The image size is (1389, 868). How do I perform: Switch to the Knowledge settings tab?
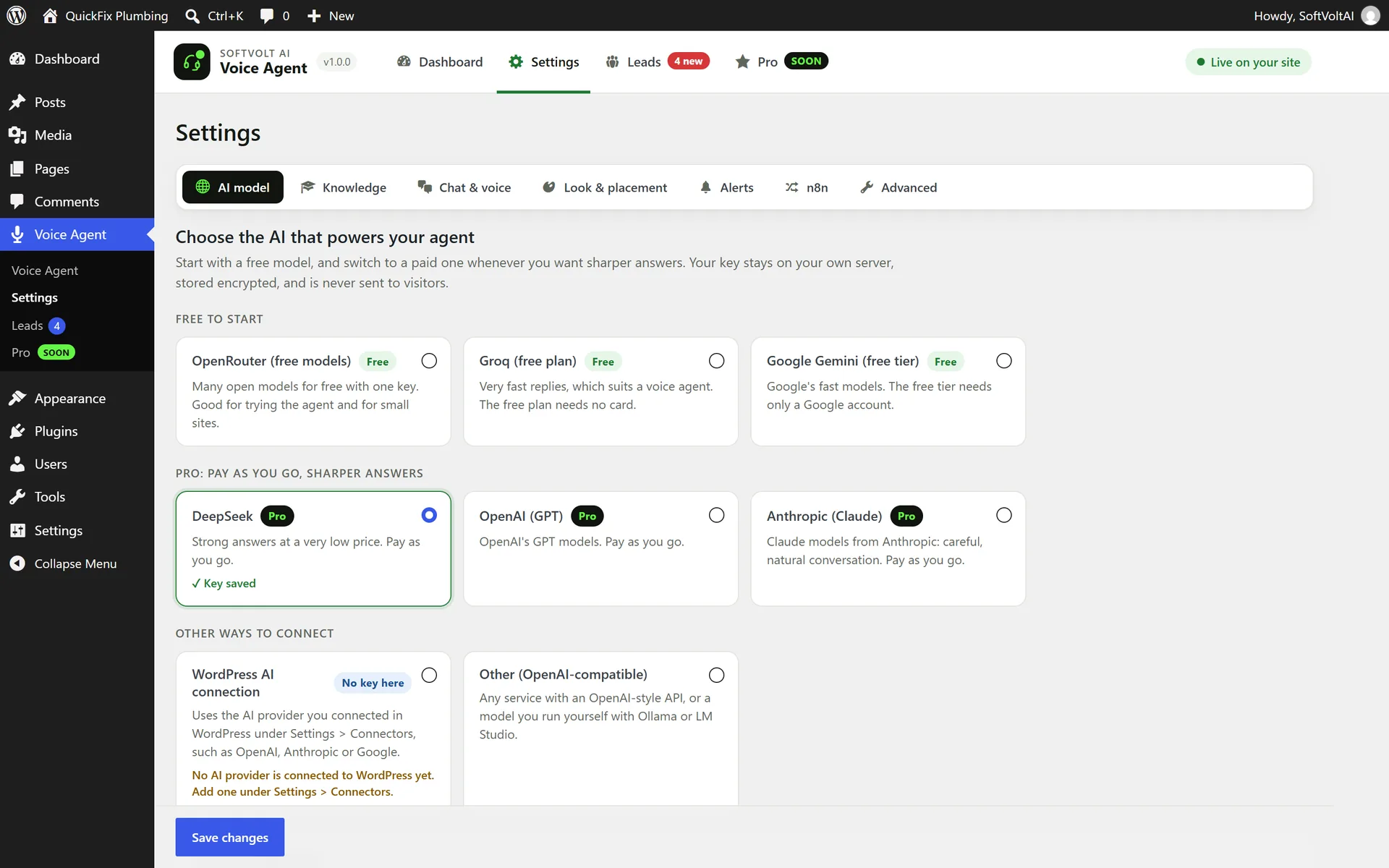click(344, 187)
